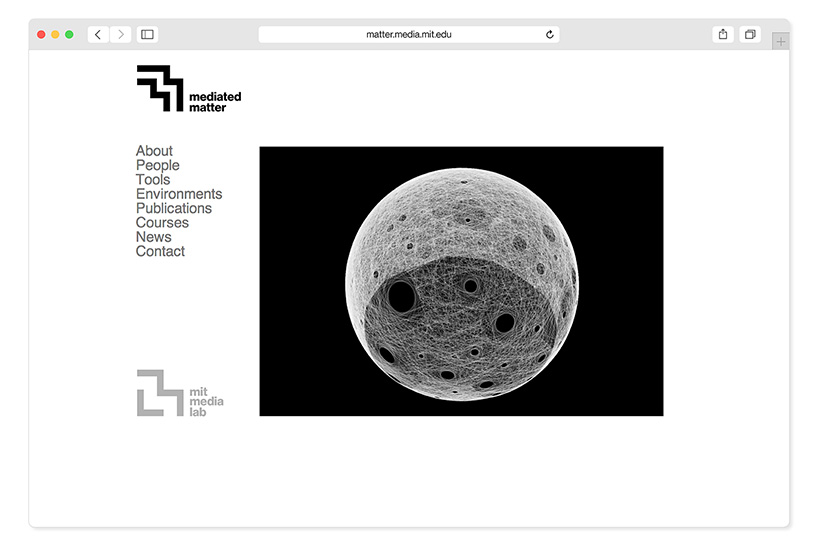818x546 pixels.
Task: Go back with the browser back arrow
Action: (98, 34)
